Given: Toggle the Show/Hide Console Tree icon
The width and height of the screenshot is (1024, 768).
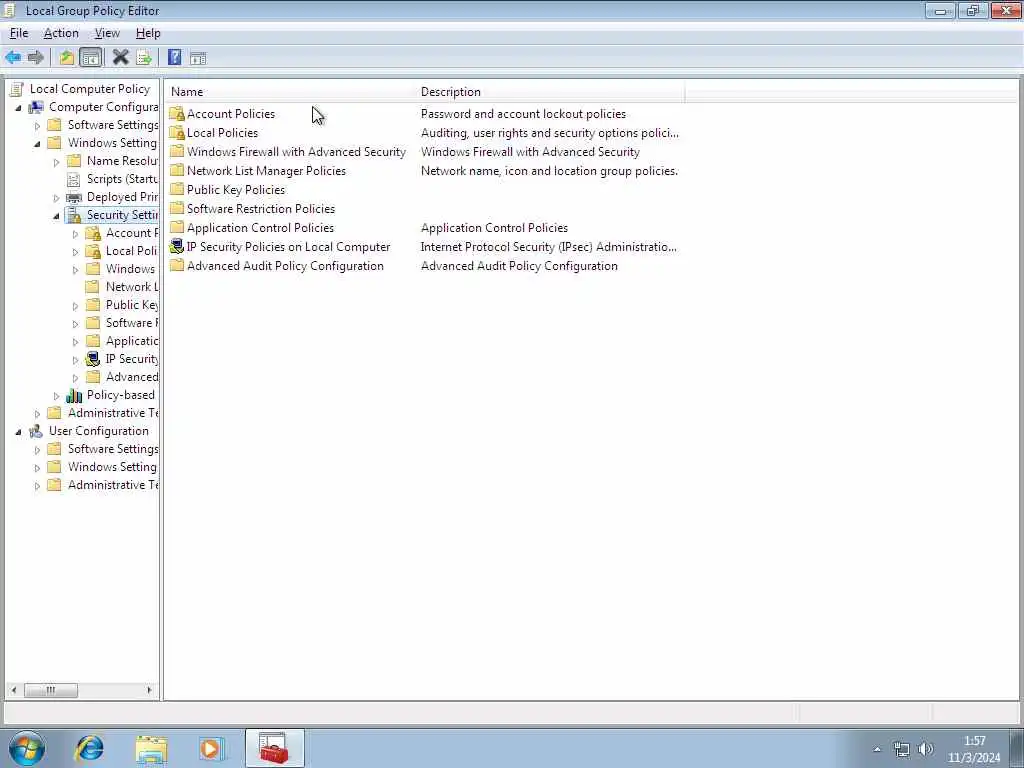Looking at the screenshot, I should click(x=91, y=57).
